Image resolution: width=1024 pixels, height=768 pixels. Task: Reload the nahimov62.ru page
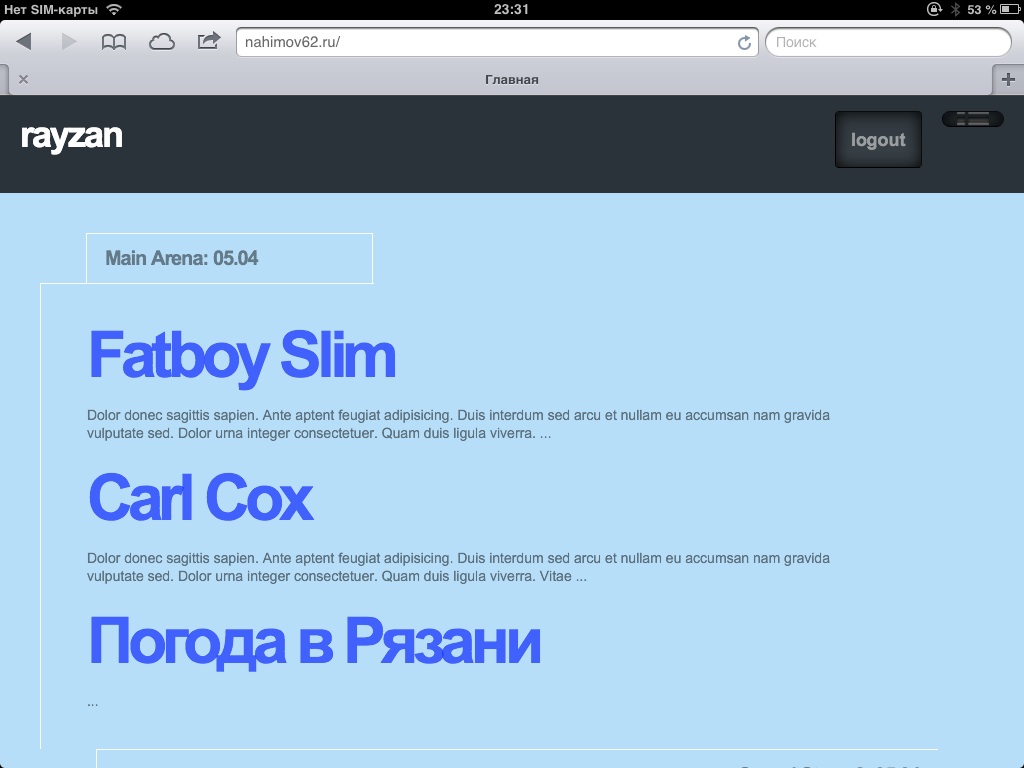[744, 43]
